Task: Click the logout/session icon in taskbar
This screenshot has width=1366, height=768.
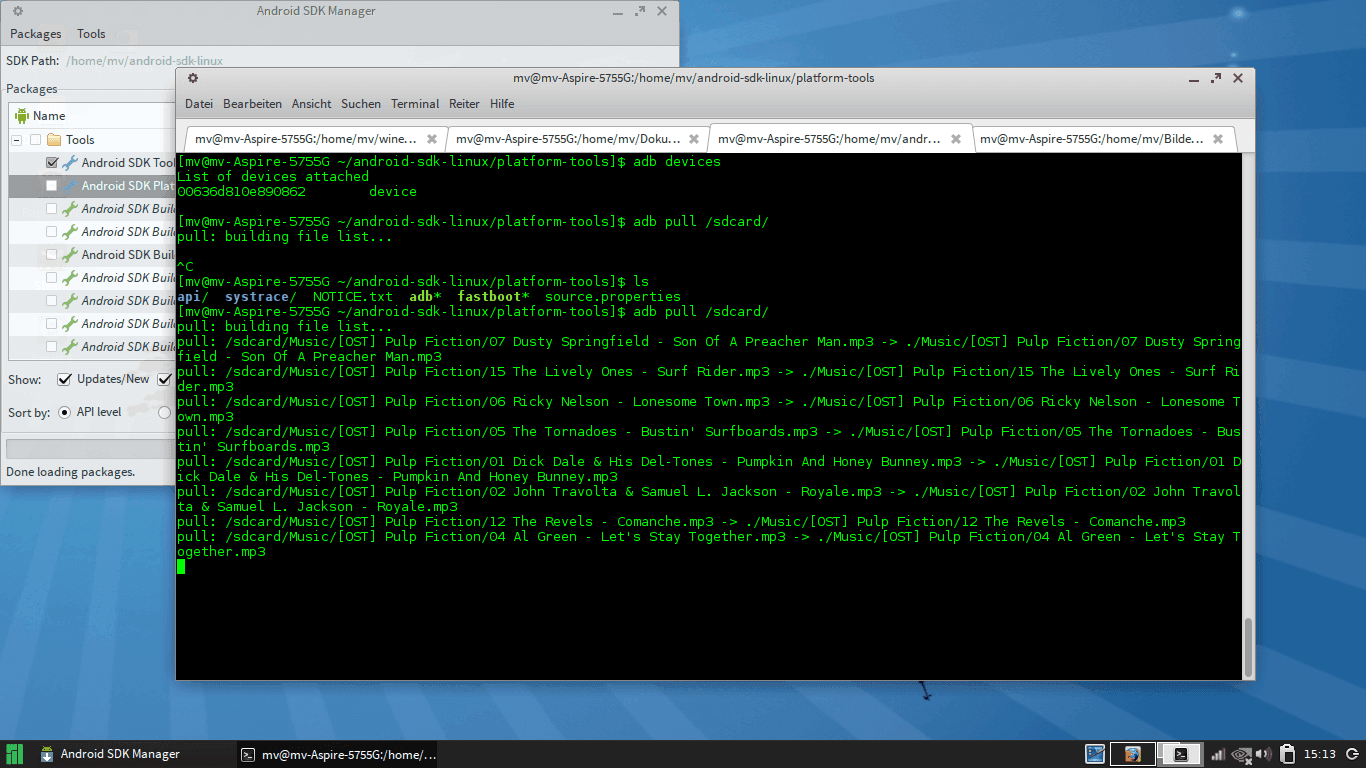Action: [1353, 754]
